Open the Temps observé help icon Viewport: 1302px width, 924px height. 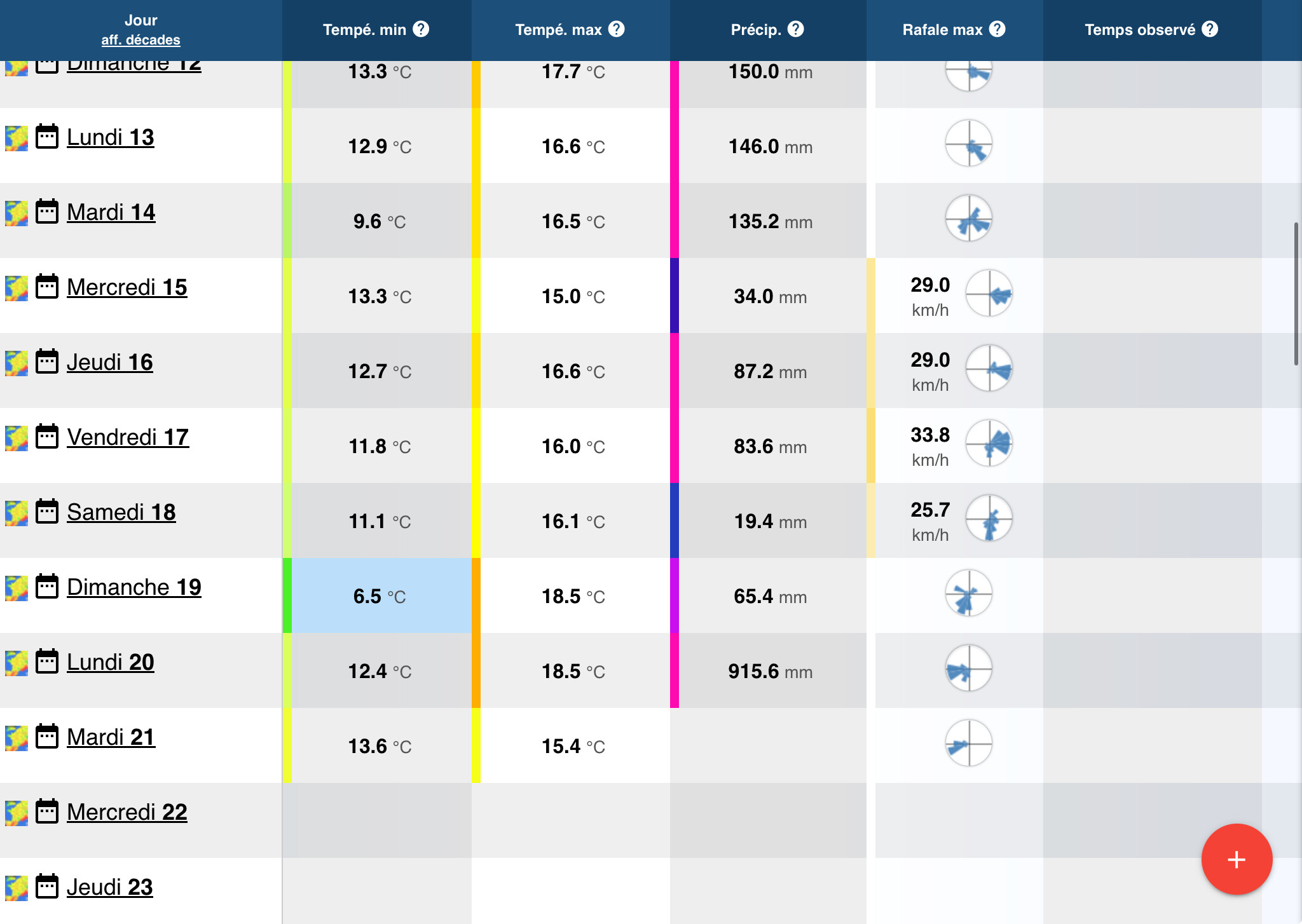coord(1210,29)
